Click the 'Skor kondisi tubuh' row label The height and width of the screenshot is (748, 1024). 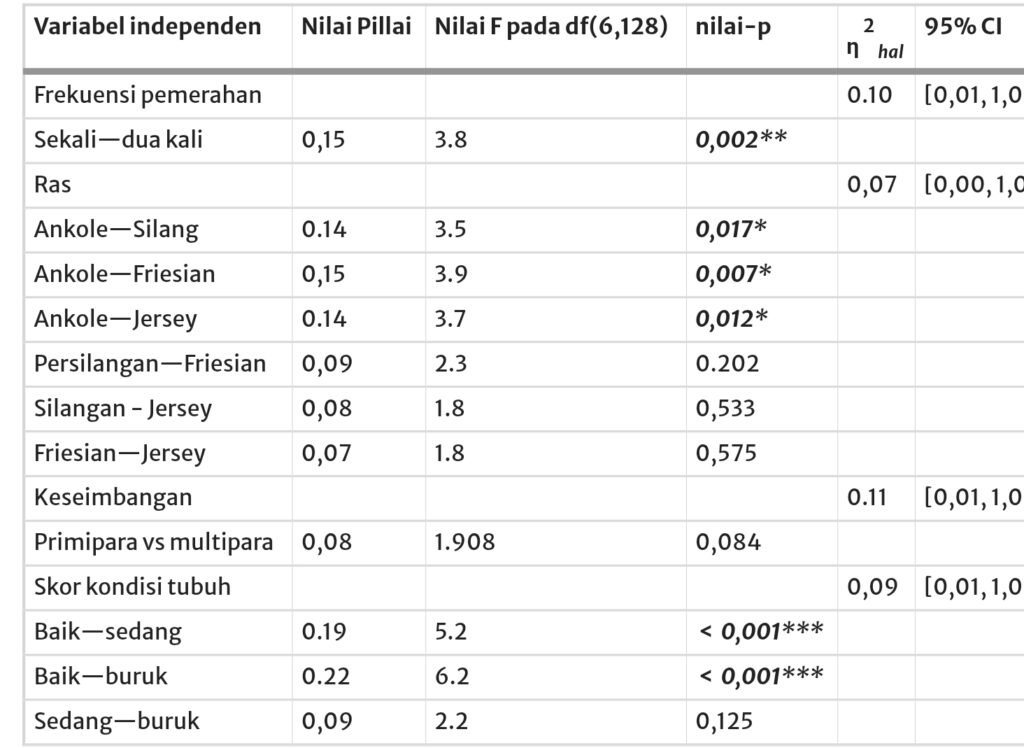(x=132, y=587)
